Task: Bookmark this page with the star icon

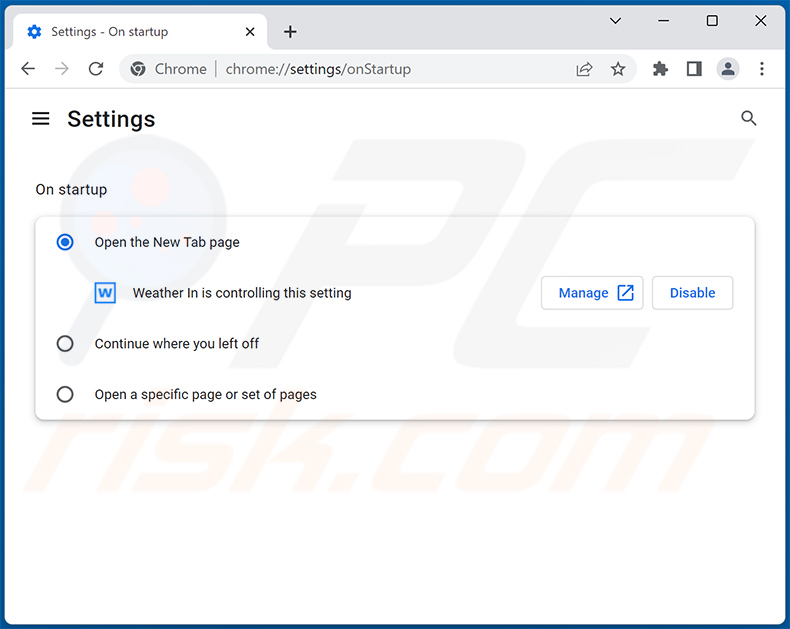Action: (618, 69)
